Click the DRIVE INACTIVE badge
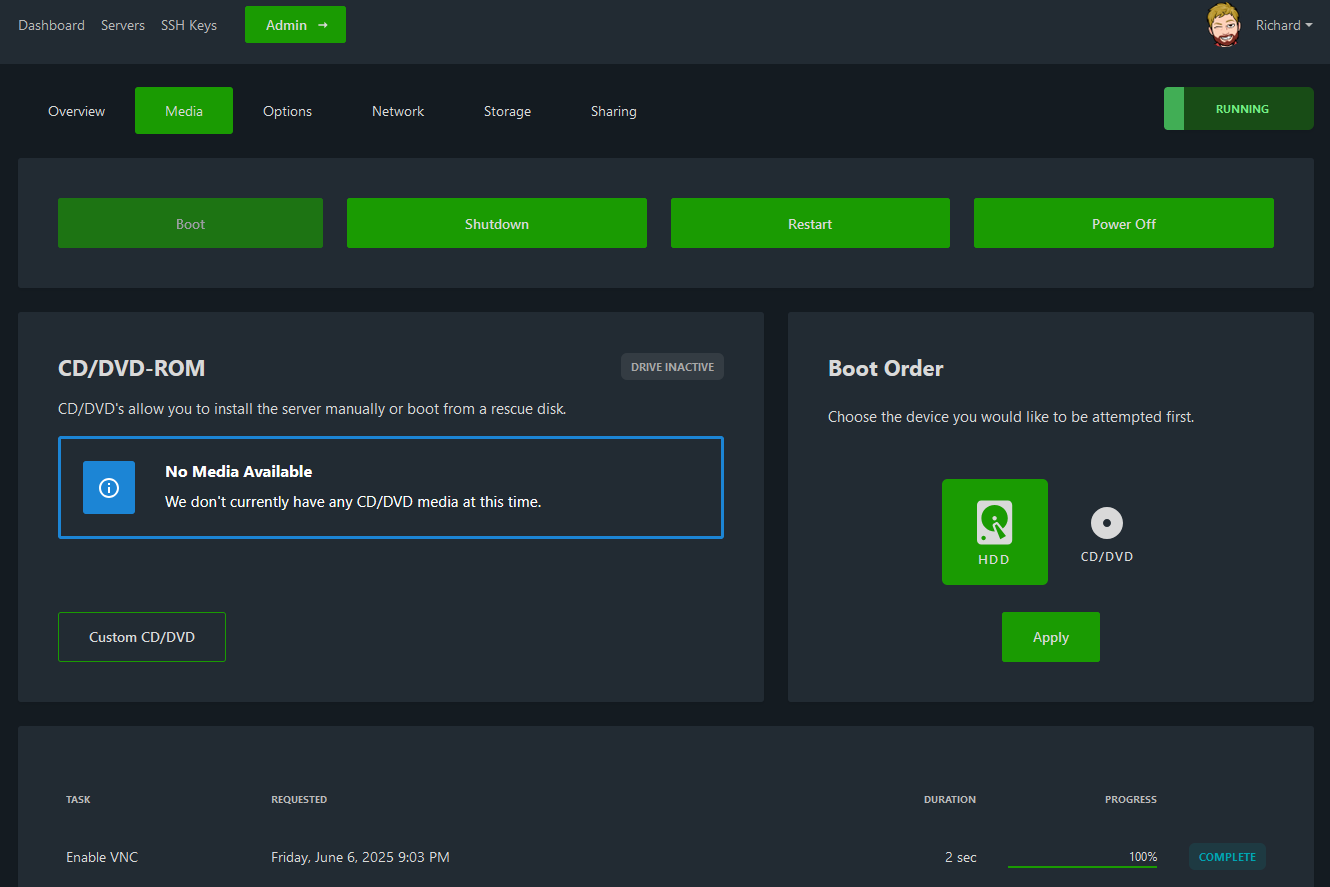The height and width of the screenshot is (887, 1330). click(x=672, y=367)
